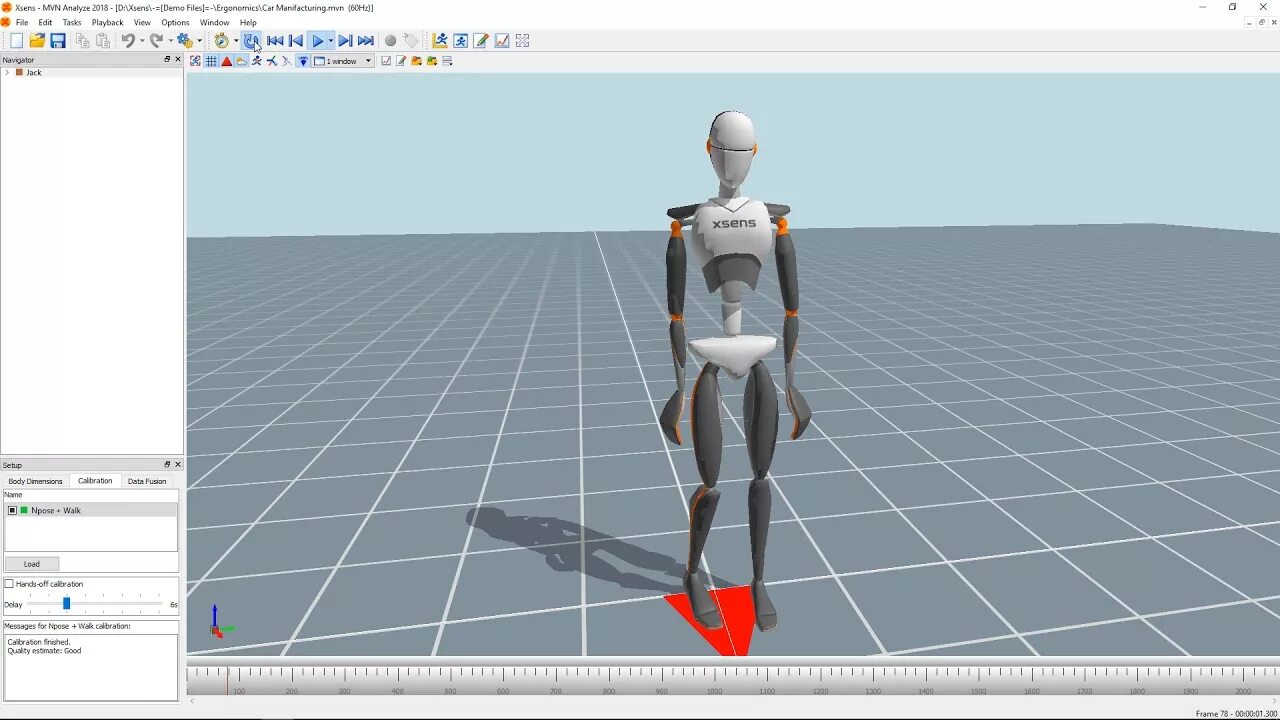
Task: Click the first viewport toolbar icon
Action: click(x=196, y=61)
